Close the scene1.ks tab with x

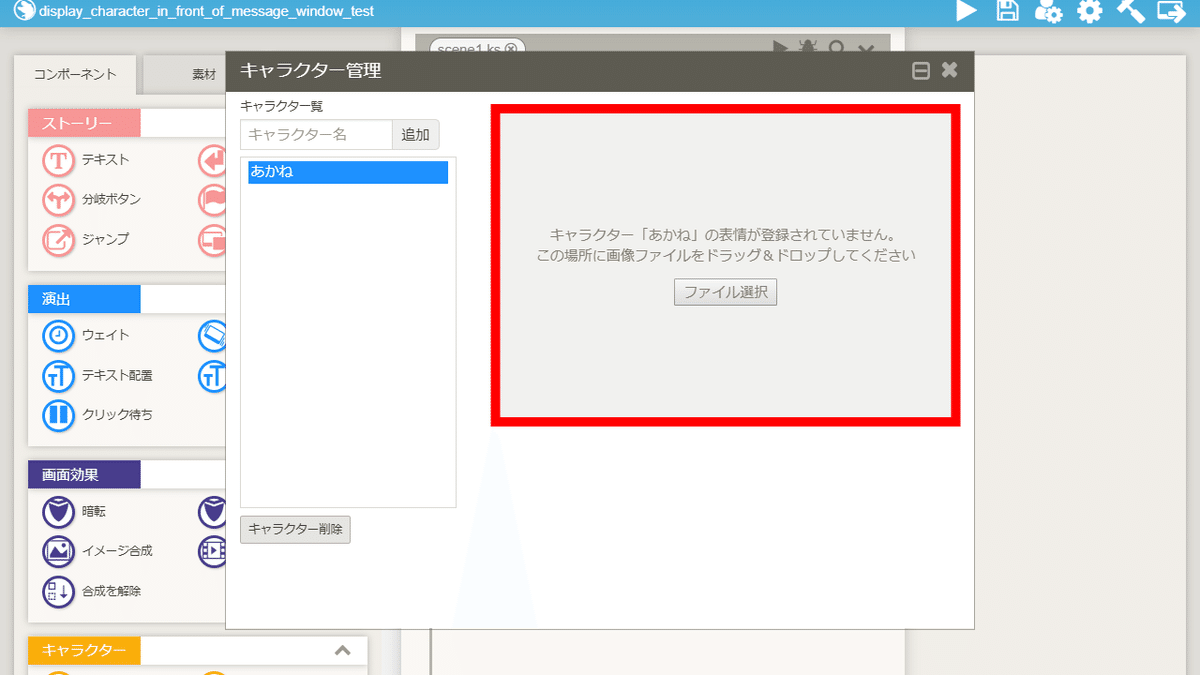point(511,48)
